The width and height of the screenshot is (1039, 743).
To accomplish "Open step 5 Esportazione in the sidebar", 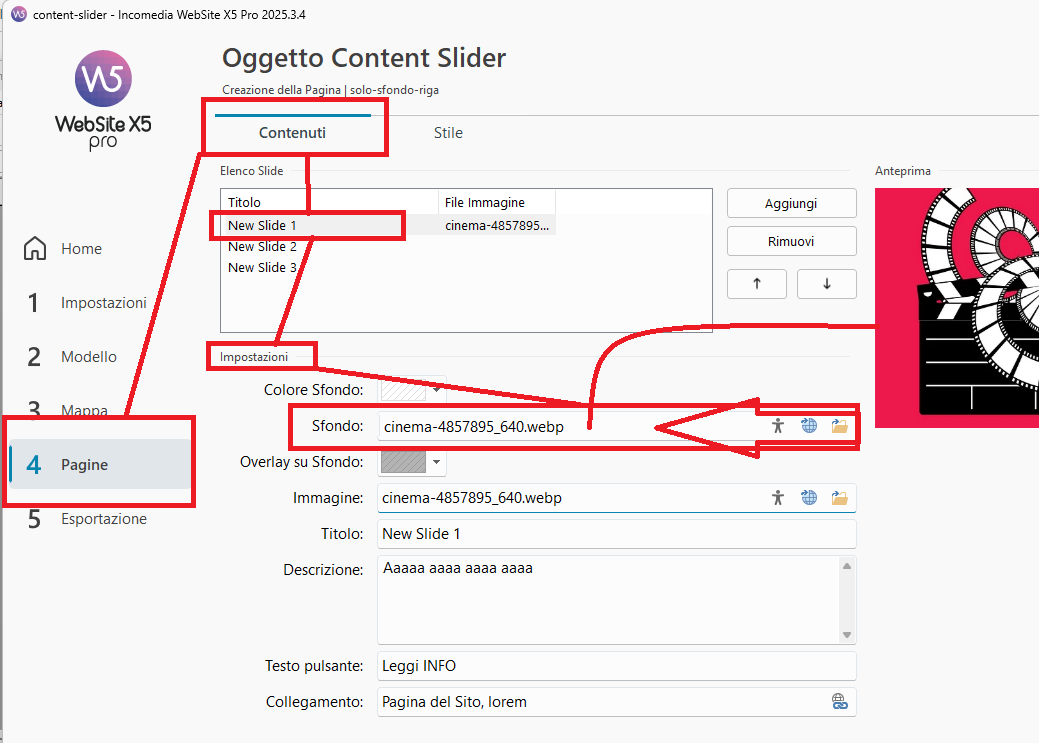I will coord(103,519).
